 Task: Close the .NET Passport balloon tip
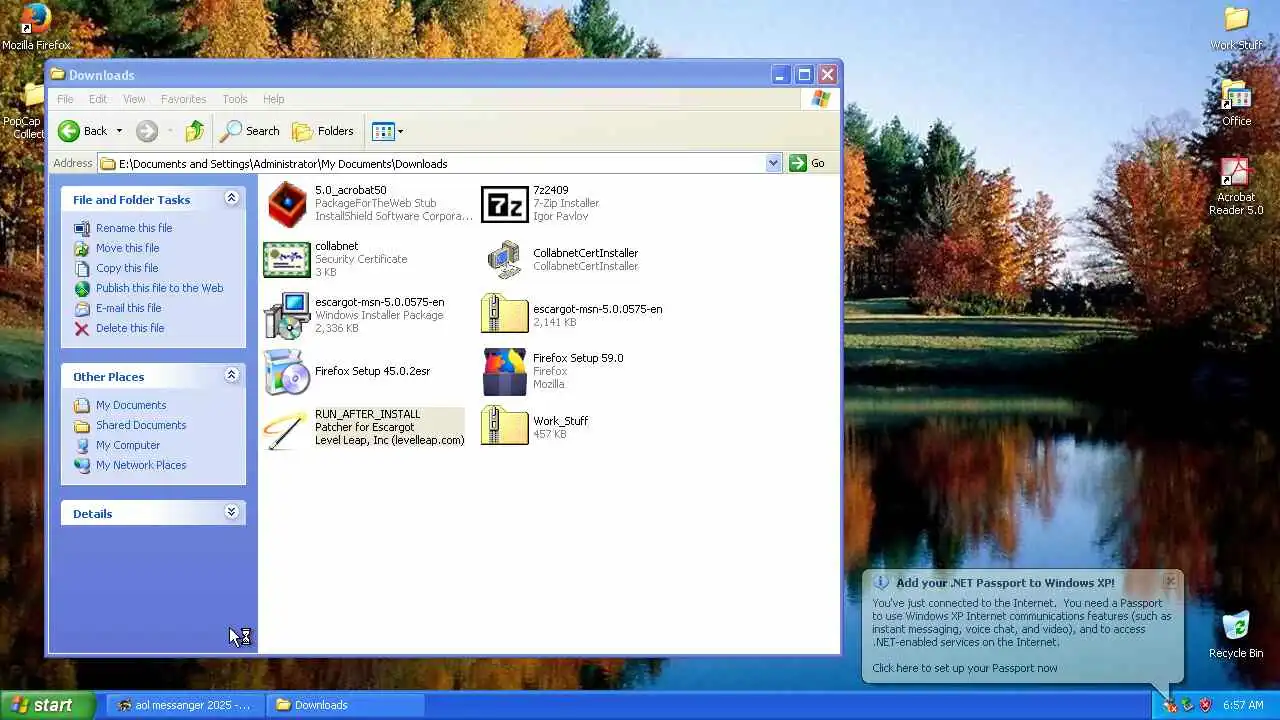click(x=1170, y=581)
